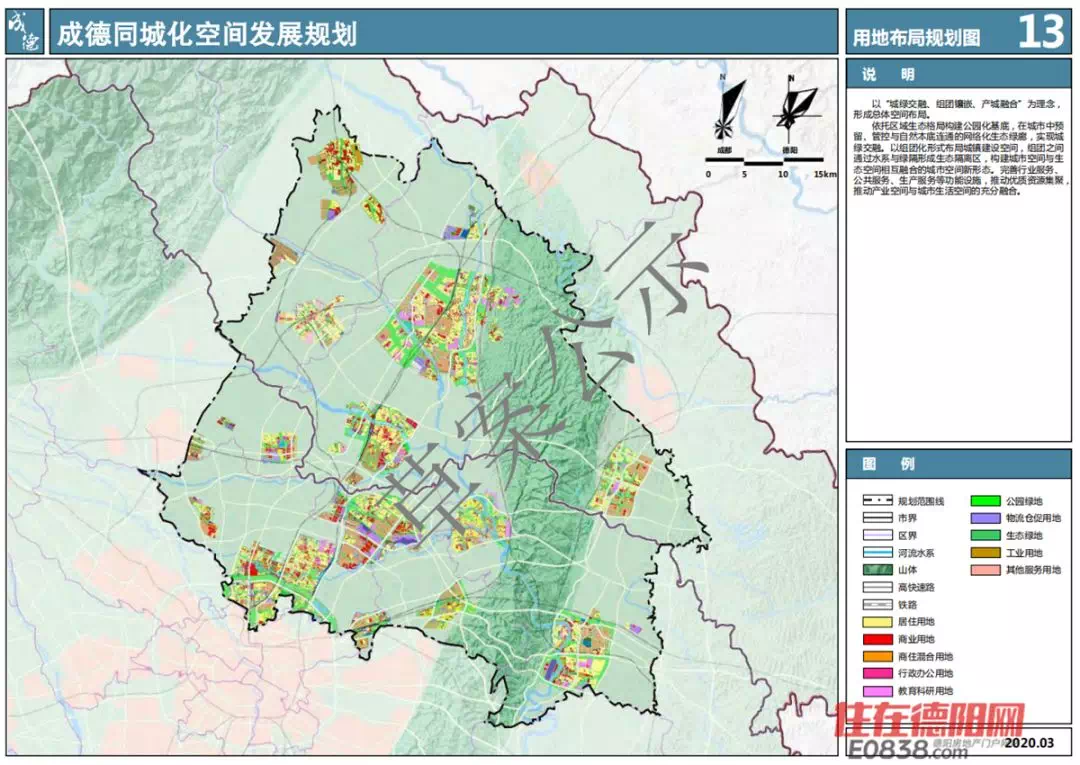This screenshot has width=1080, height=765.
Task: Click the bright green 公园绿地 swatch
Action: click(985, 501)
